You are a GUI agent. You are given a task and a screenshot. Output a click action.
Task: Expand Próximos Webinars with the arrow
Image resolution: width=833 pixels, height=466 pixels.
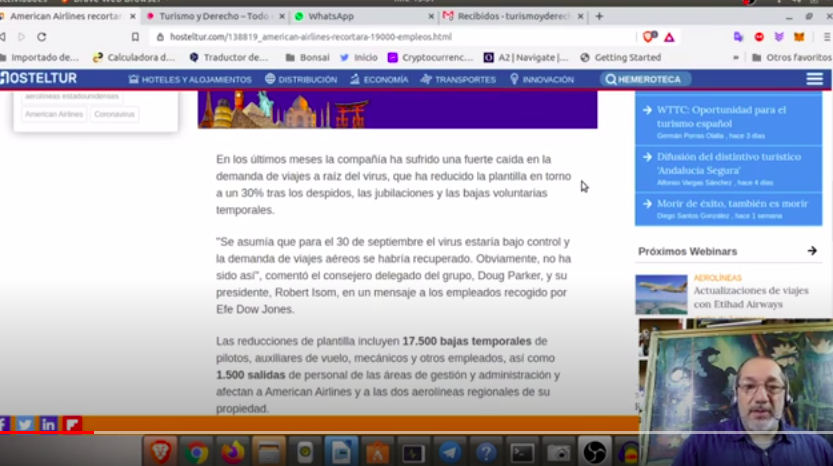click(812, 251)
